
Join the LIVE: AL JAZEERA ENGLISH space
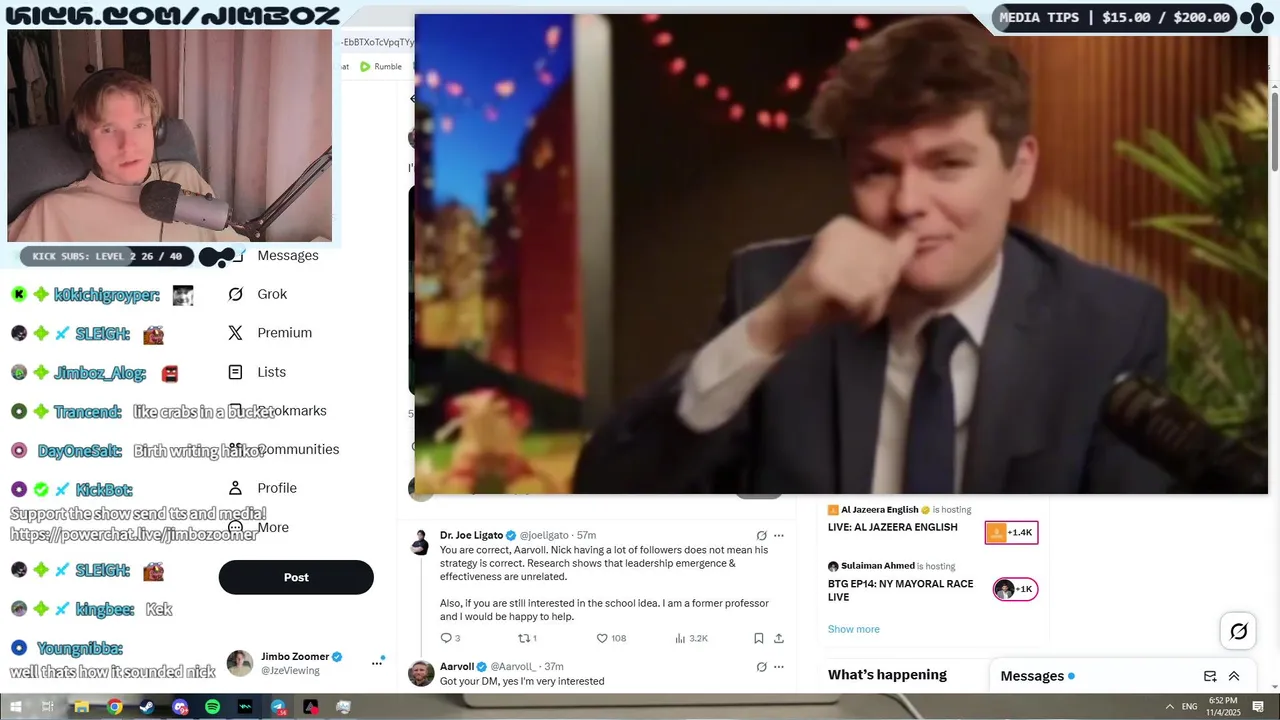pyautogui.click(x=1011, y=533)
